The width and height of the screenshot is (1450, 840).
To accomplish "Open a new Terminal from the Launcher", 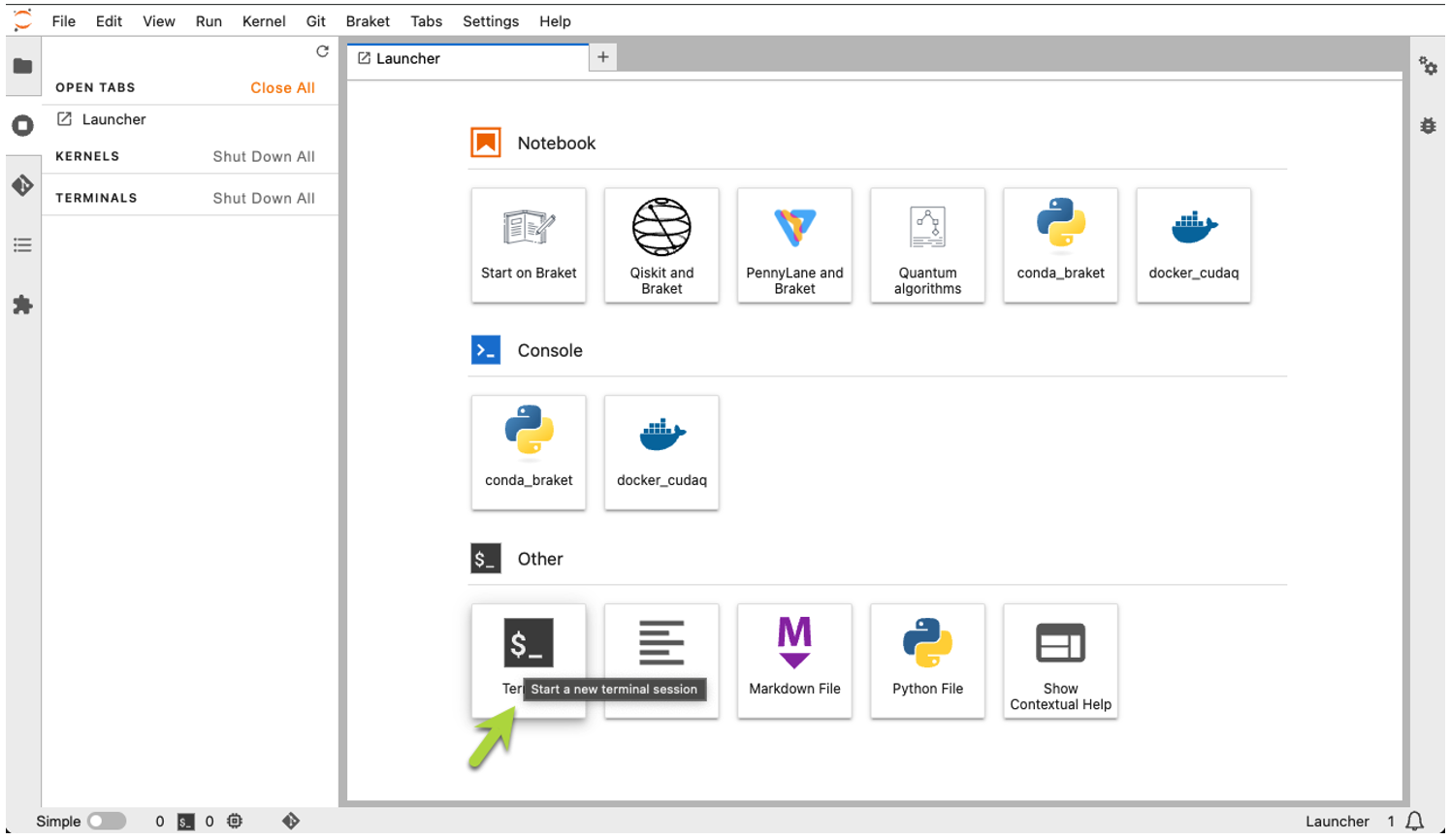I will (529, 642).
